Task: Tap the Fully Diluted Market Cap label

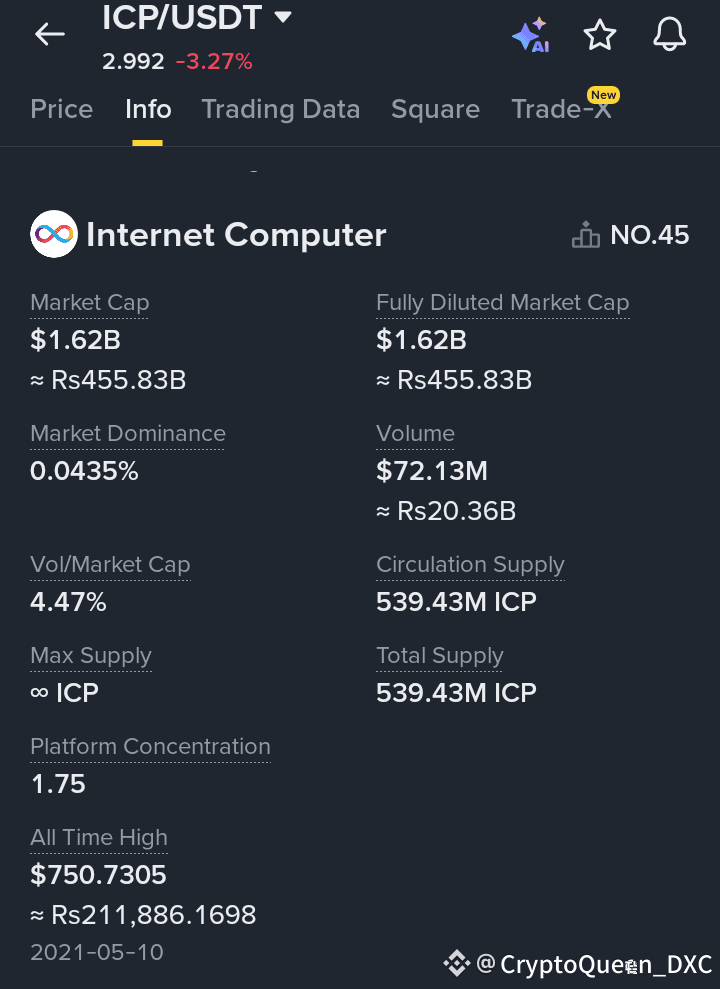Action: [x=502, y=302]
